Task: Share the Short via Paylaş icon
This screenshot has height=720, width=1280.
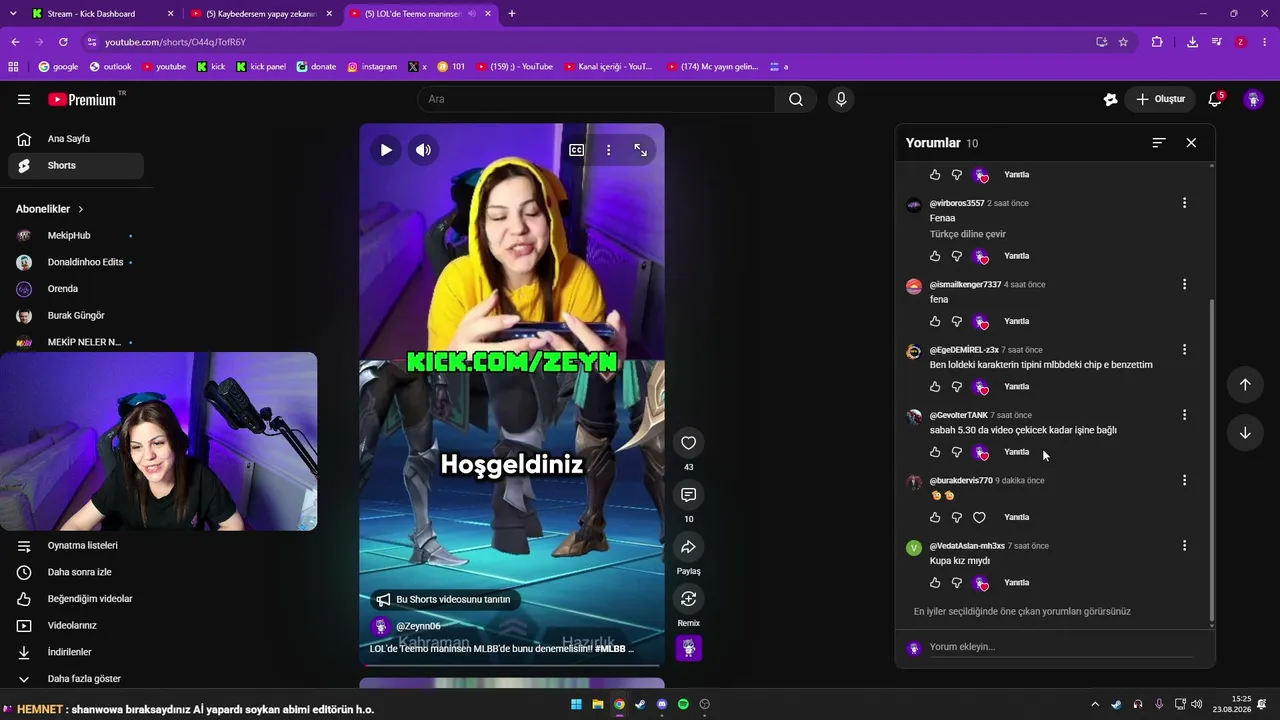Action: point(688,547)
